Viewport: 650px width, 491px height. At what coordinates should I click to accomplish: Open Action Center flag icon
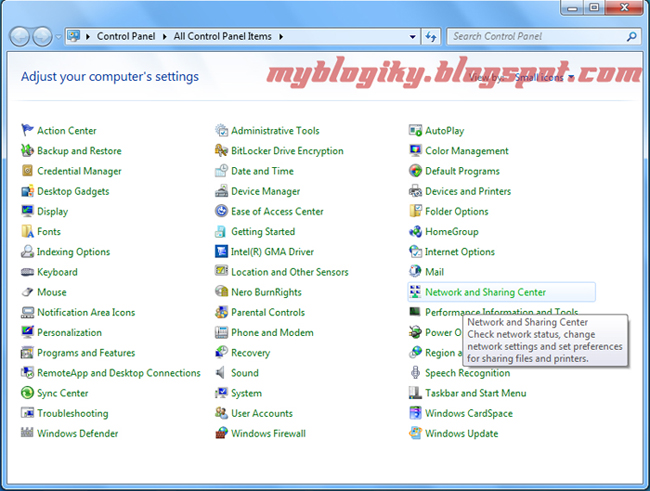(27, 130)
